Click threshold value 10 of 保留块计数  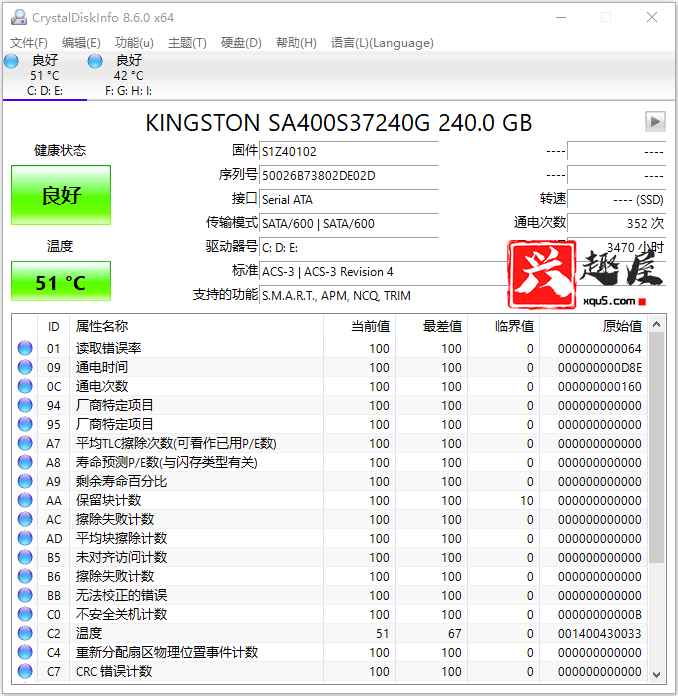tap(527, 501)
